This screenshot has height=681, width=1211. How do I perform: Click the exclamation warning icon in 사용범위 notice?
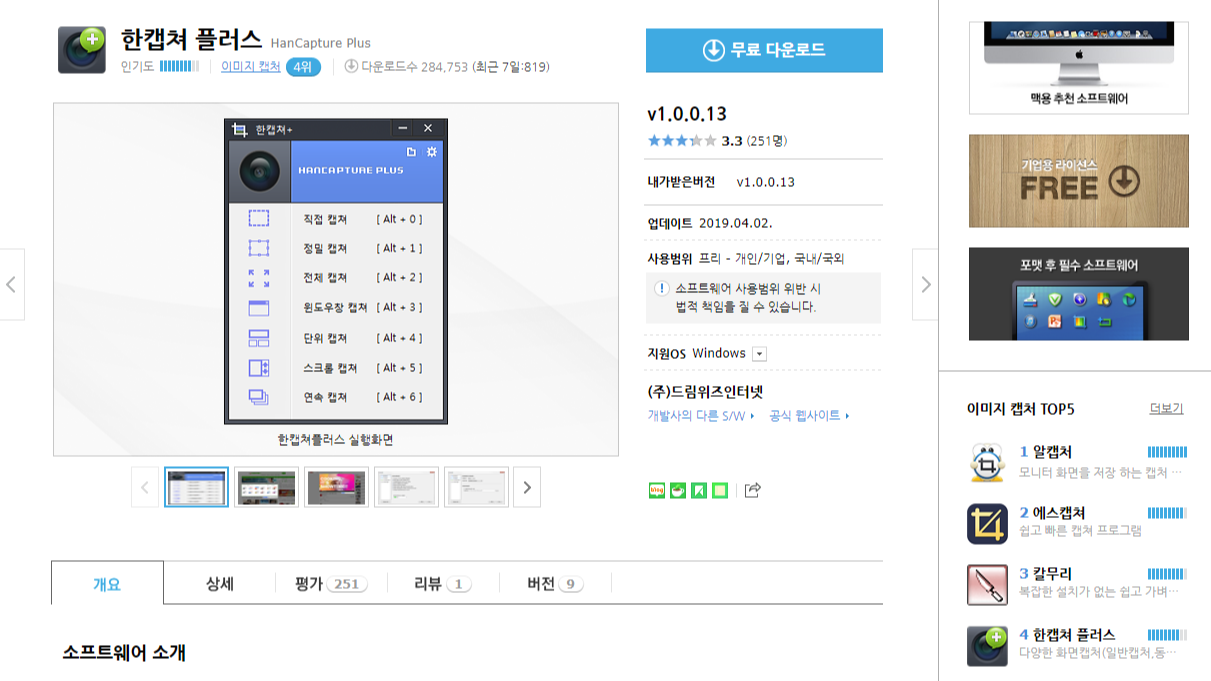(661, 289)
